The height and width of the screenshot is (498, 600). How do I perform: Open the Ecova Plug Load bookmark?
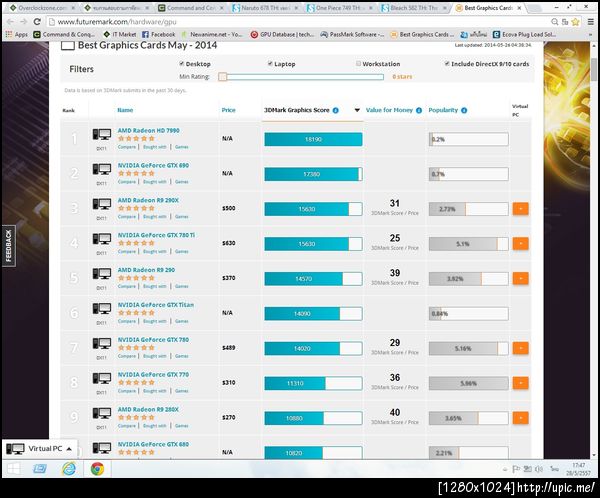[x=524, y=34]
